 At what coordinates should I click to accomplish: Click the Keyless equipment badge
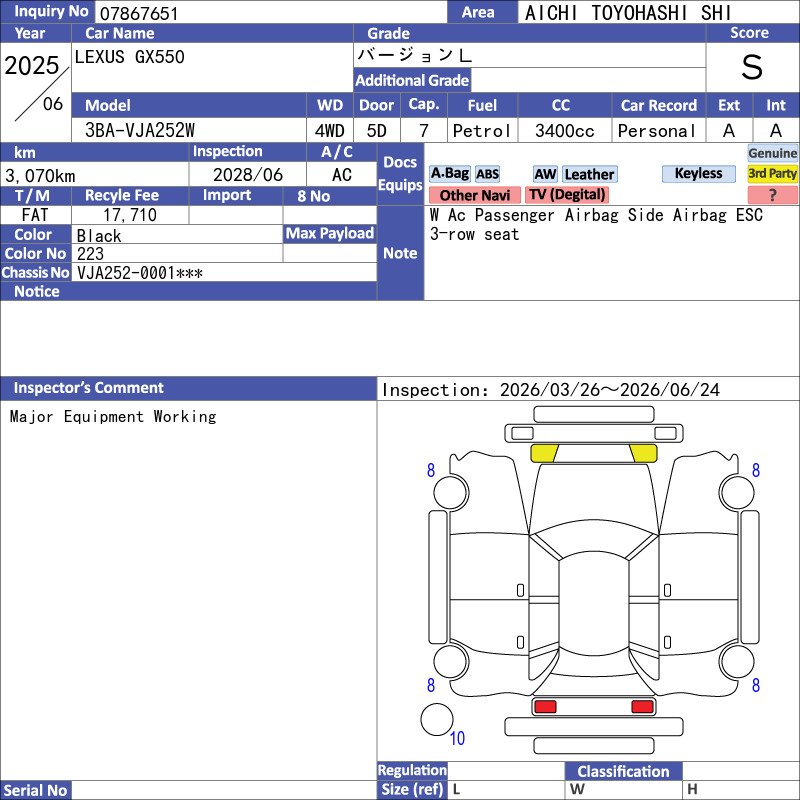[x=698, y=174]
